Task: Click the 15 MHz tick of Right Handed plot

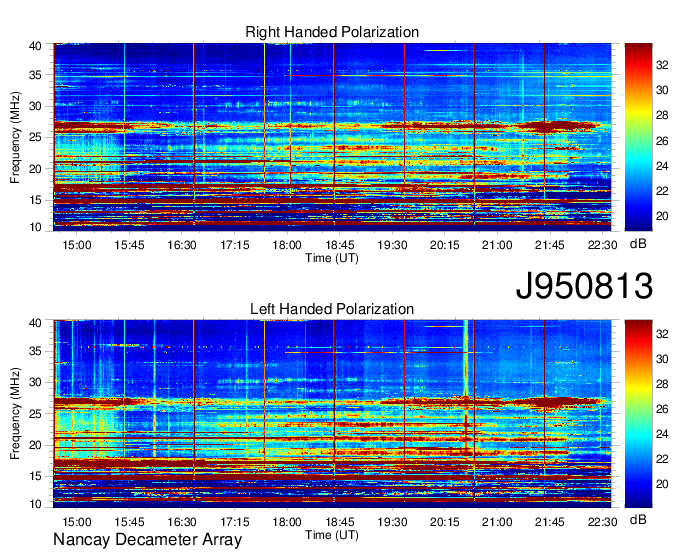Action: pos(35,200)
